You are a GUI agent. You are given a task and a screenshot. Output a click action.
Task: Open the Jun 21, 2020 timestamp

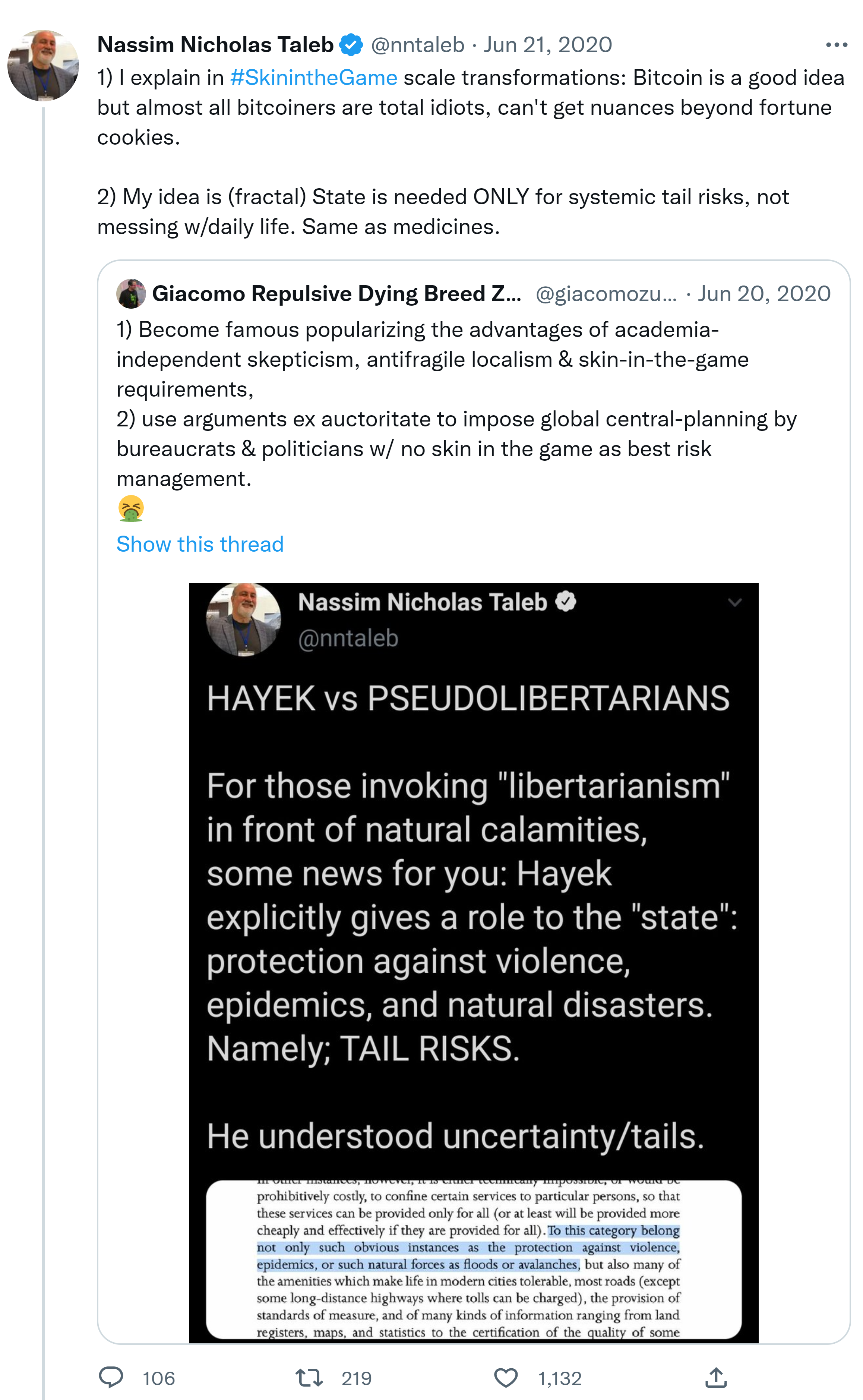click(x=548, y=45)
